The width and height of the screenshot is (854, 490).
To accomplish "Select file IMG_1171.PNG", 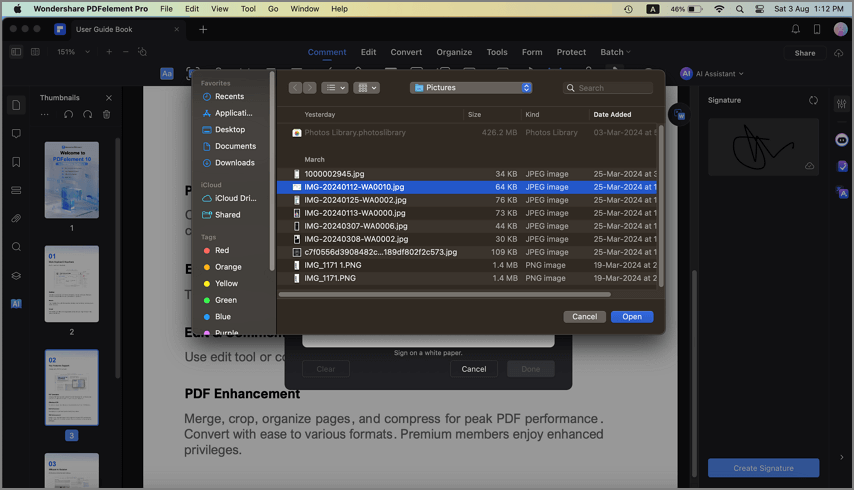I will tap(467, 278).
